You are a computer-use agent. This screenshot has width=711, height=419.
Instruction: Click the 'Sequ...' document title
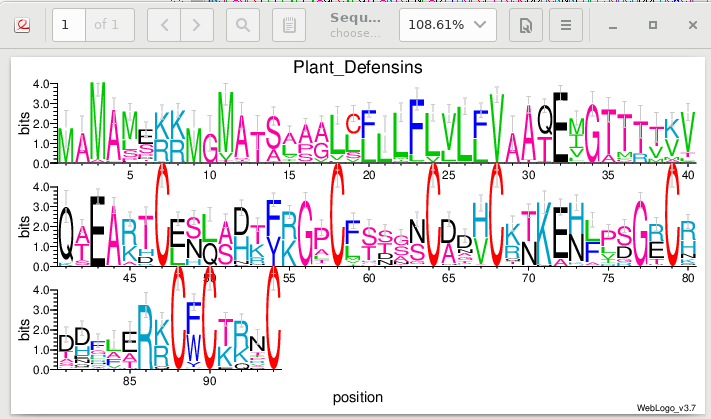[355, 17]
